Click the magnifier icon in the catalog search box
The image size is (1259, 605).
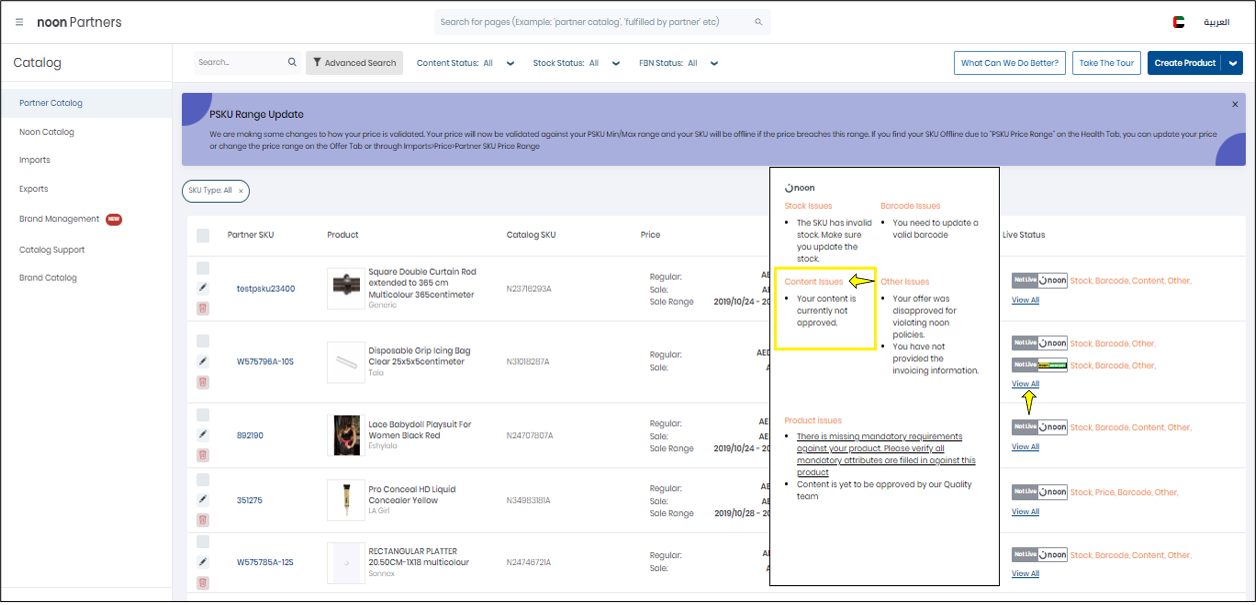(x=292, y=61)
